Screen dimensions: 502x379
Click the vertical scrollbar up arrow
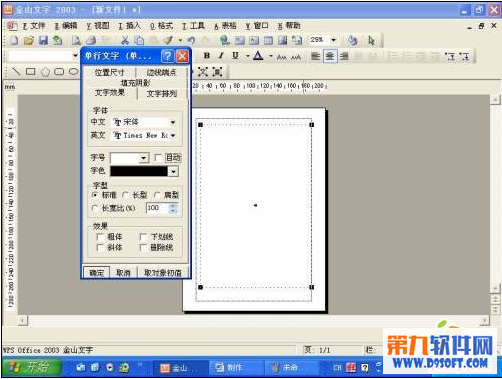click(495, 100)
